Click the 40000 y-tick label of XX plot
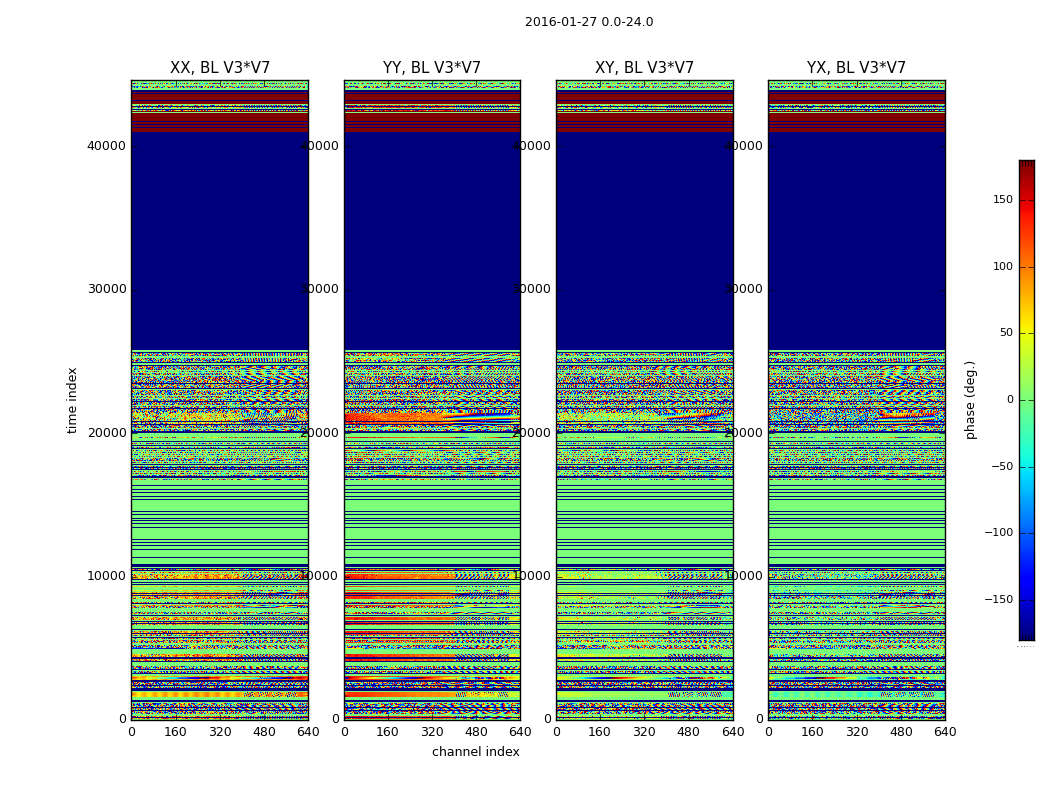 106,145
